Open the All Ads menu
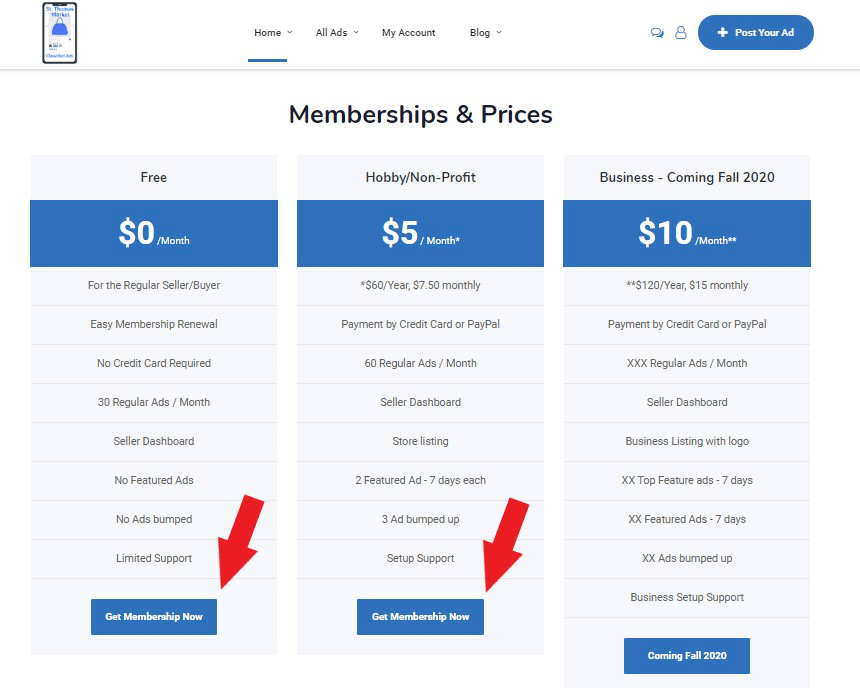 click(x=331, y=33)
